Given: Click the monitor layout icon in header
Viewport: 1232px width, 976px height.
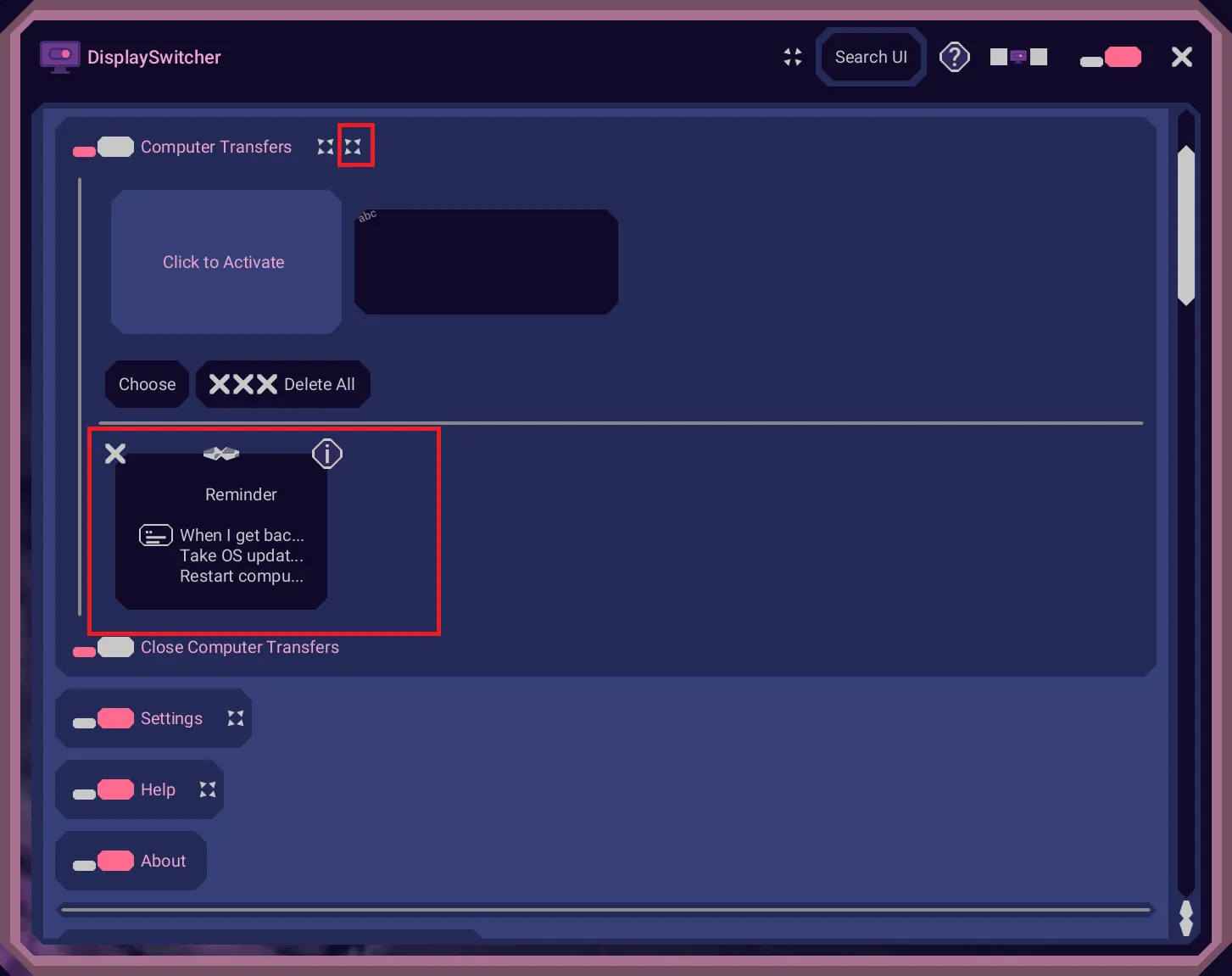Looking at the screenshot, I should (x=1019, y=57).
